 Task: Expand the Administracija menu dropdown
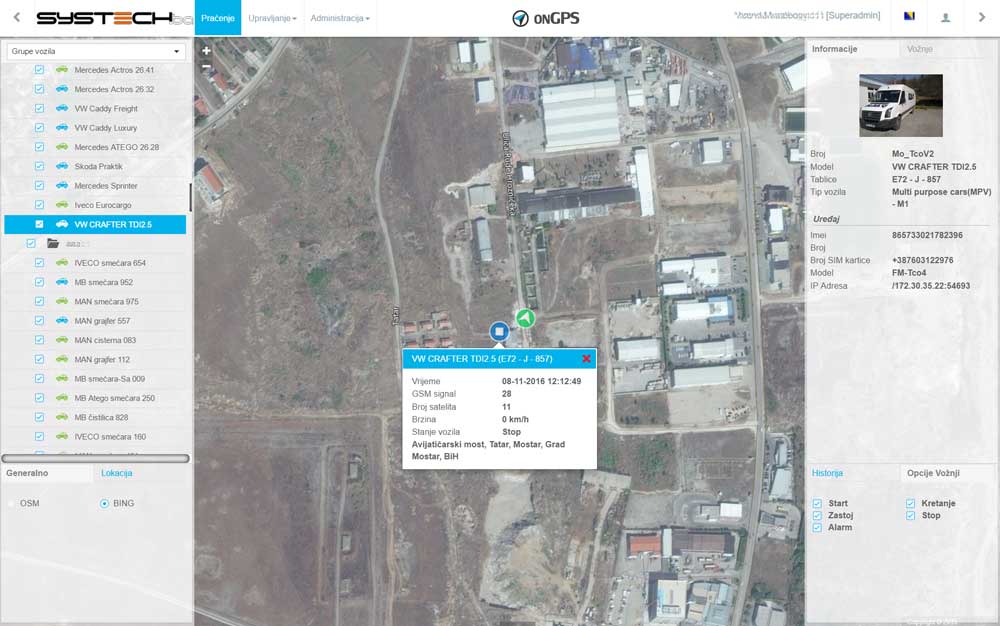339,18
